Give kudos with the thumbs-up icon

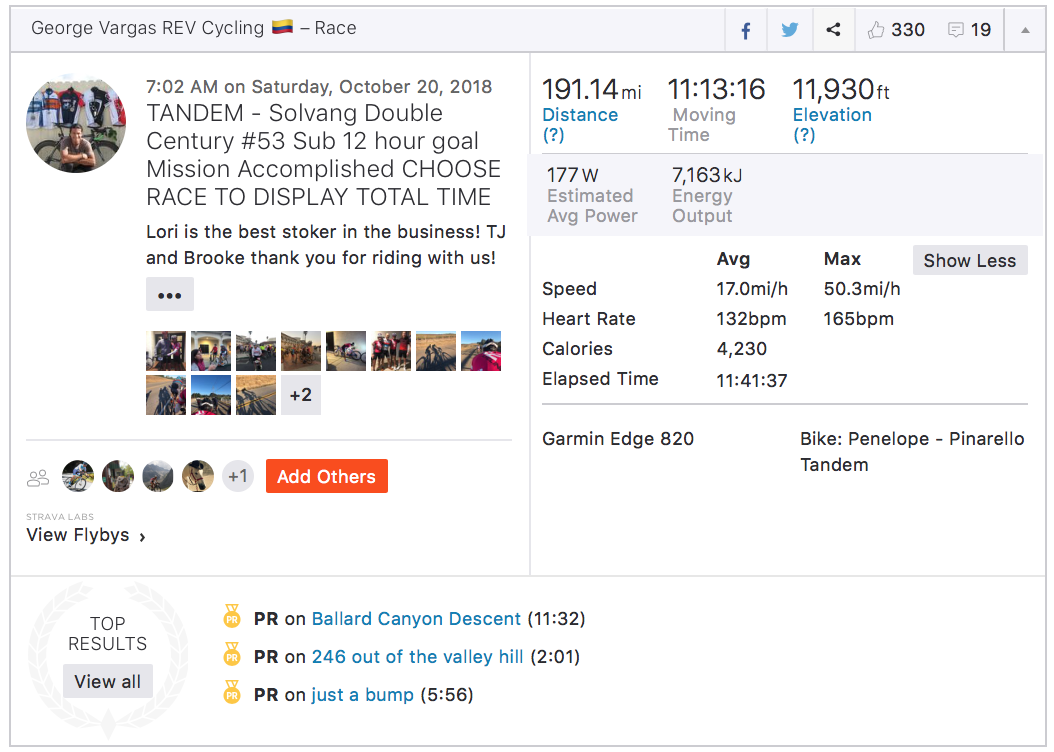[x=877, y=30]
